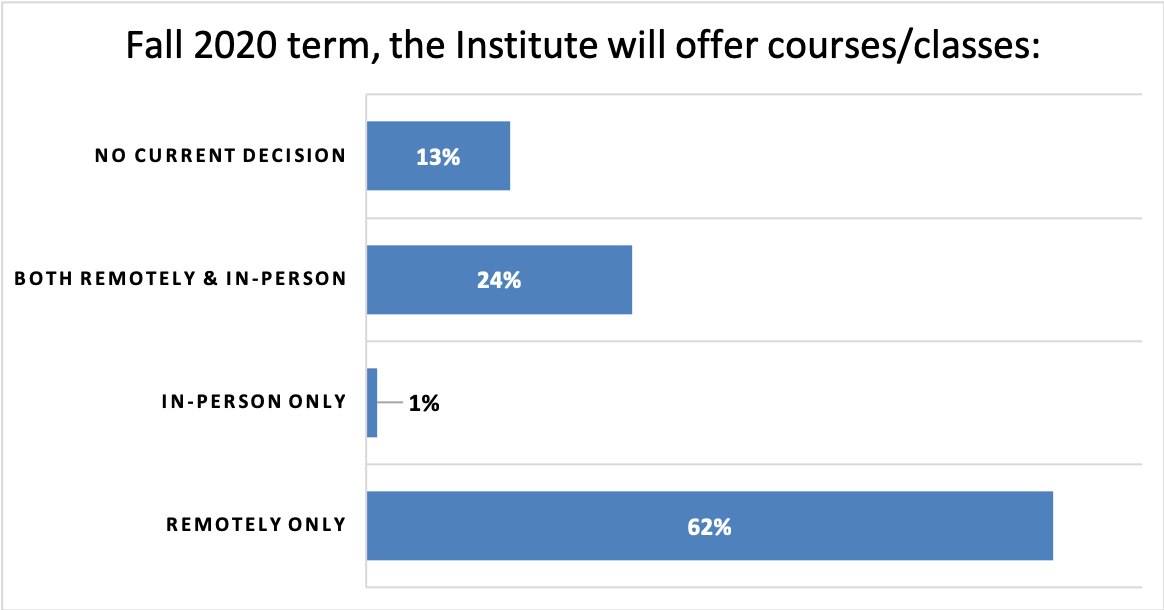Viewport: 1164px width, 610px height.
Task: Select the 1% data label
Action: click(423, 404)
